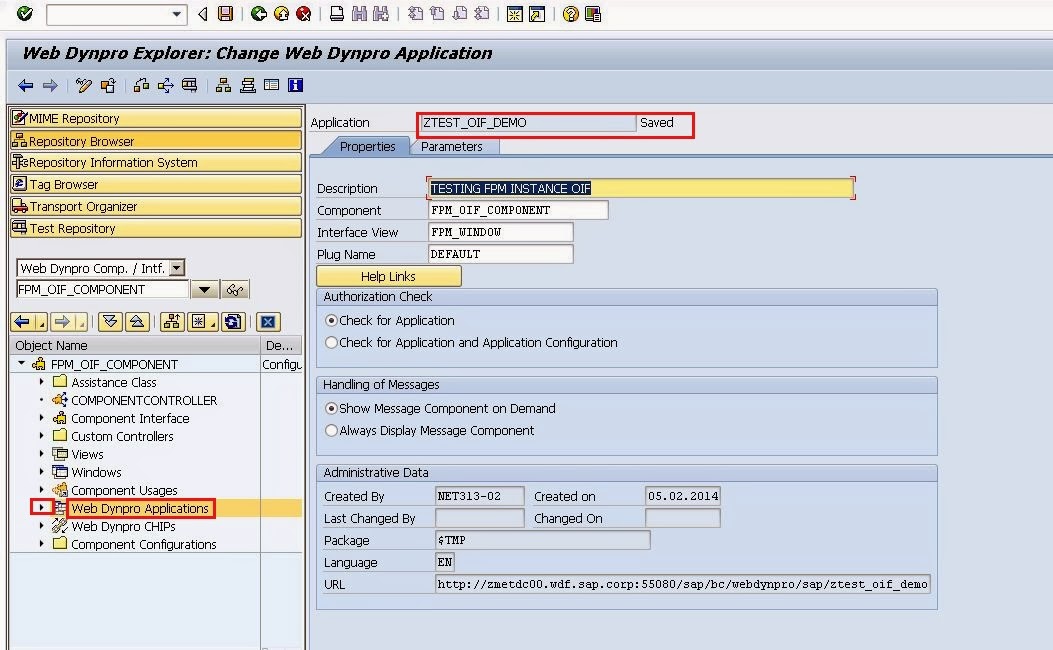Screen dimensions: 1053x650
Task: Click the Description text field
Action: tap(640, 188)
